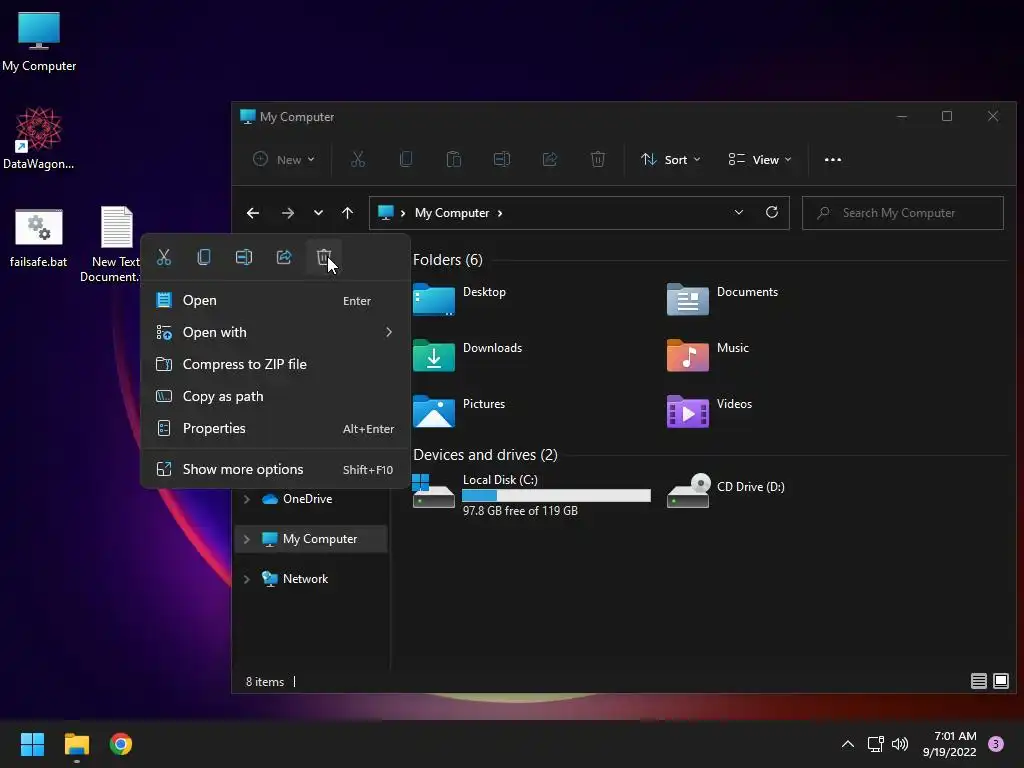The height and width of the screenshot is (768, 1024).
Task: Open the Desktop folder
Action: 460,299
